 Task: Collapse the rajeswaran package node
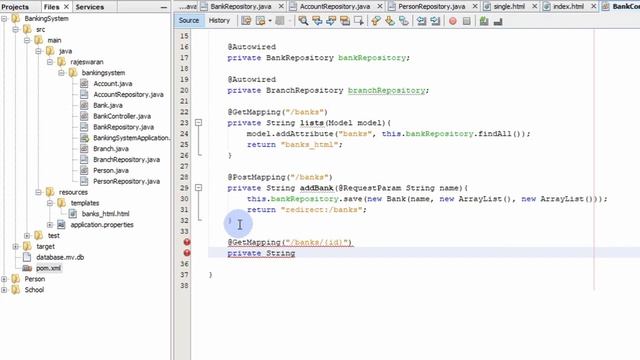[x=50, y=62]
